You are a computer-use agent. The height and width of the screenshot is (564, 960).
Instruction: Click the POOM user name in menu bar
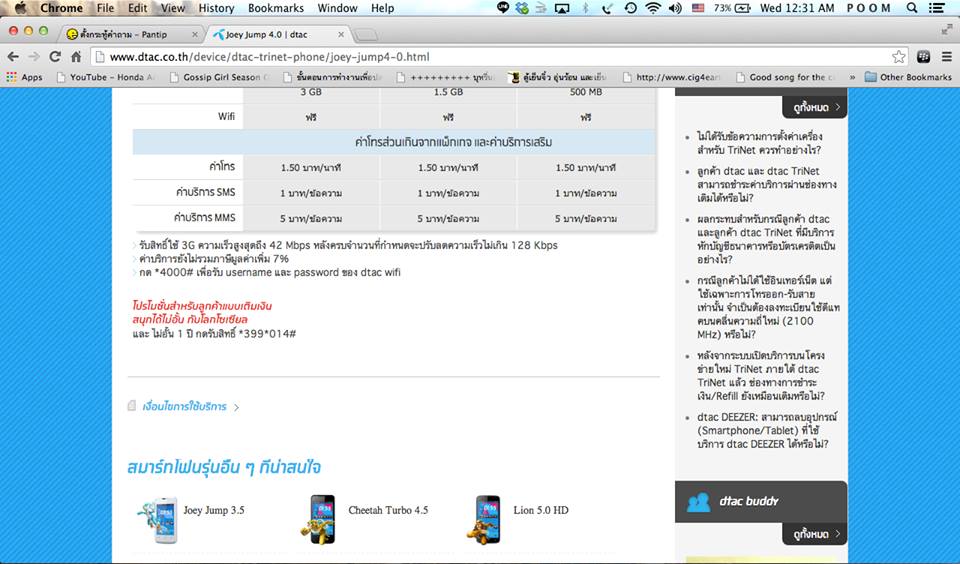[868, 8]
